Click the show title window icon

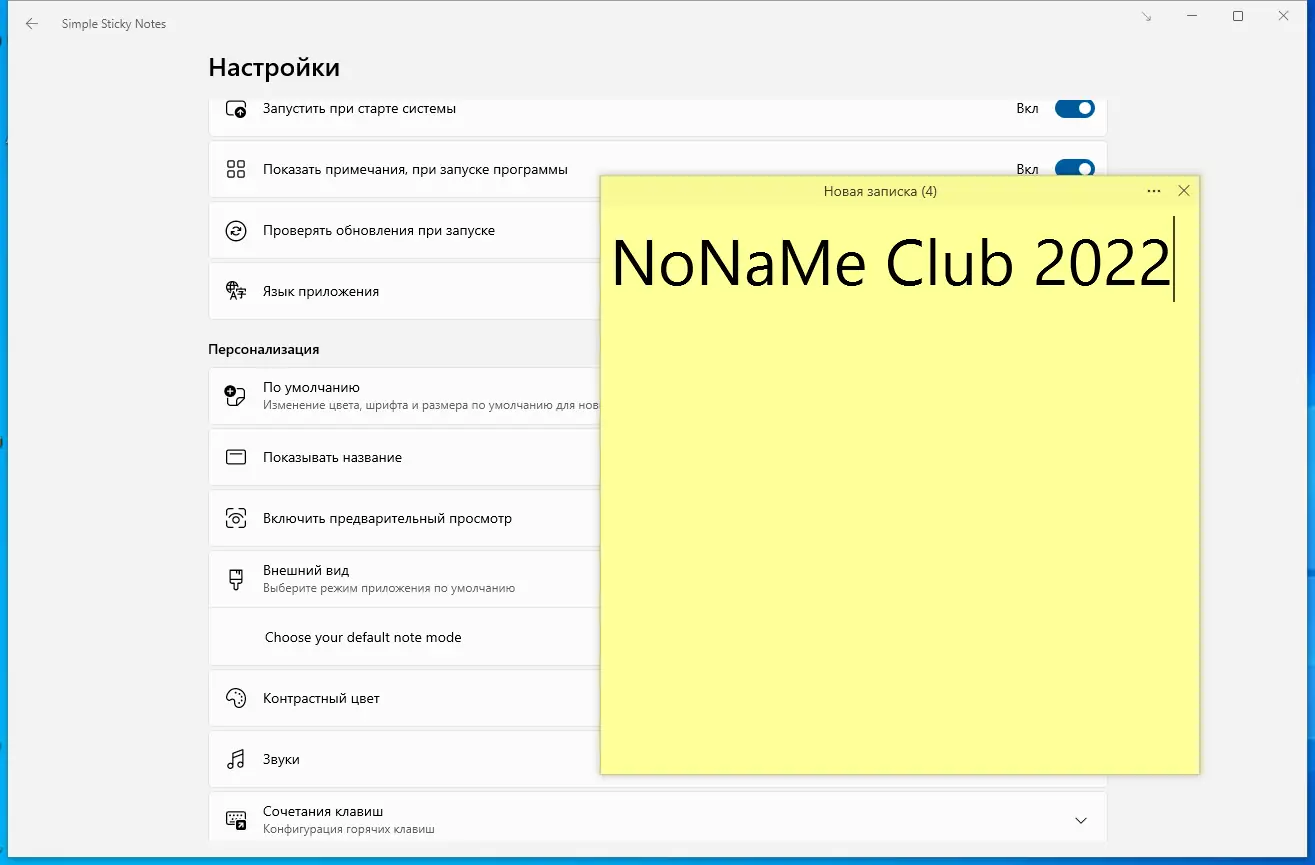(236, 457)
